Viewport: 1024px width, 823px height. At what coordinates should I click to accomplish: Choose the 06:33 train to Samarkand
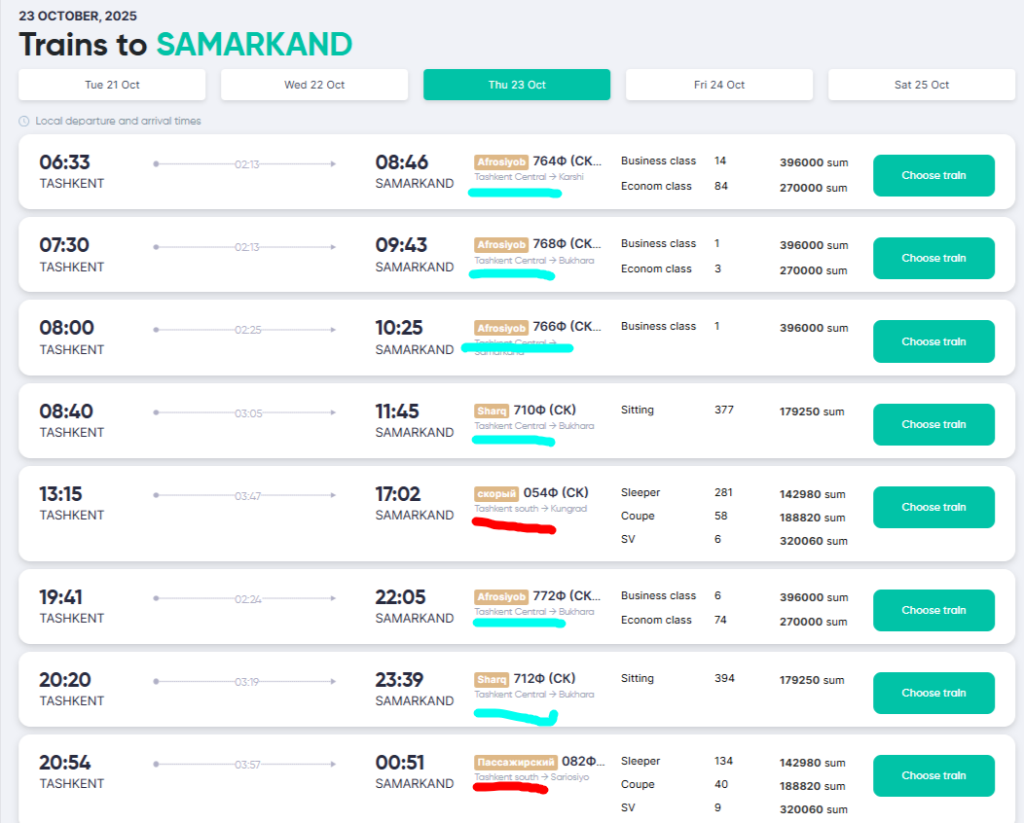(933, 175)
